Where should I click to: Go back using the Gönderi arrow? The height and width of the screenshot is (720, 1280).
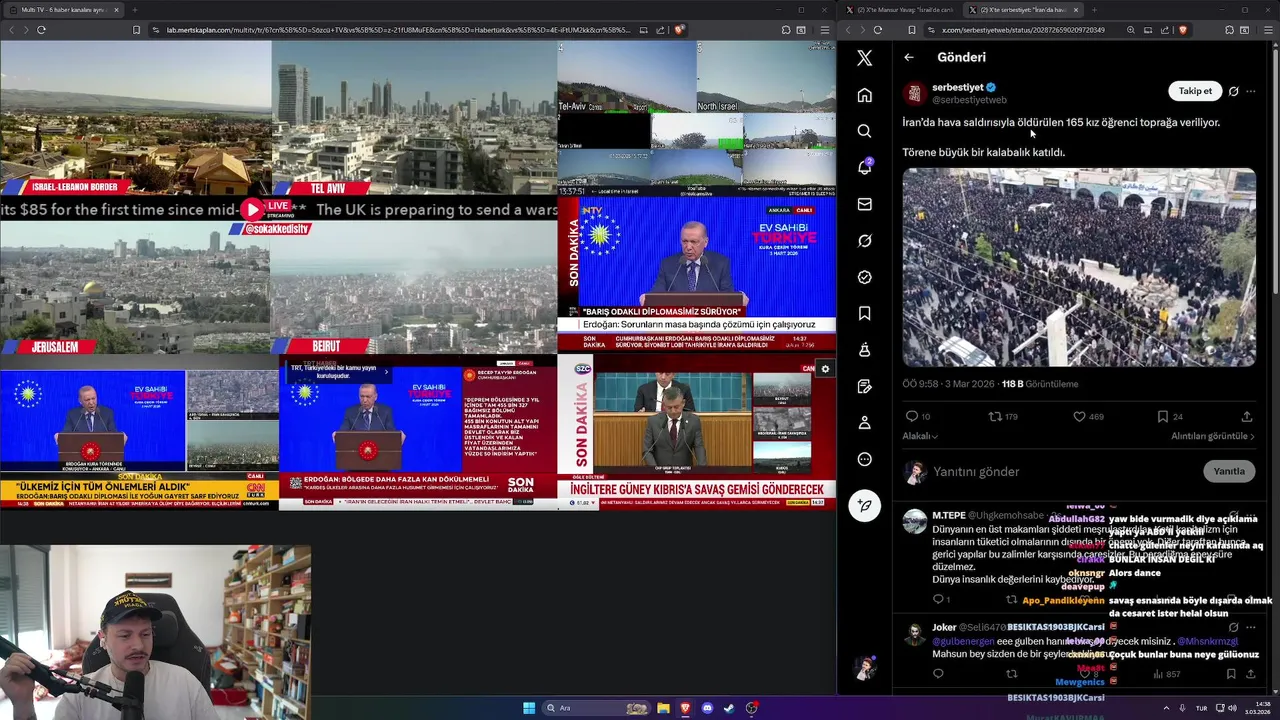coord(909,57)
